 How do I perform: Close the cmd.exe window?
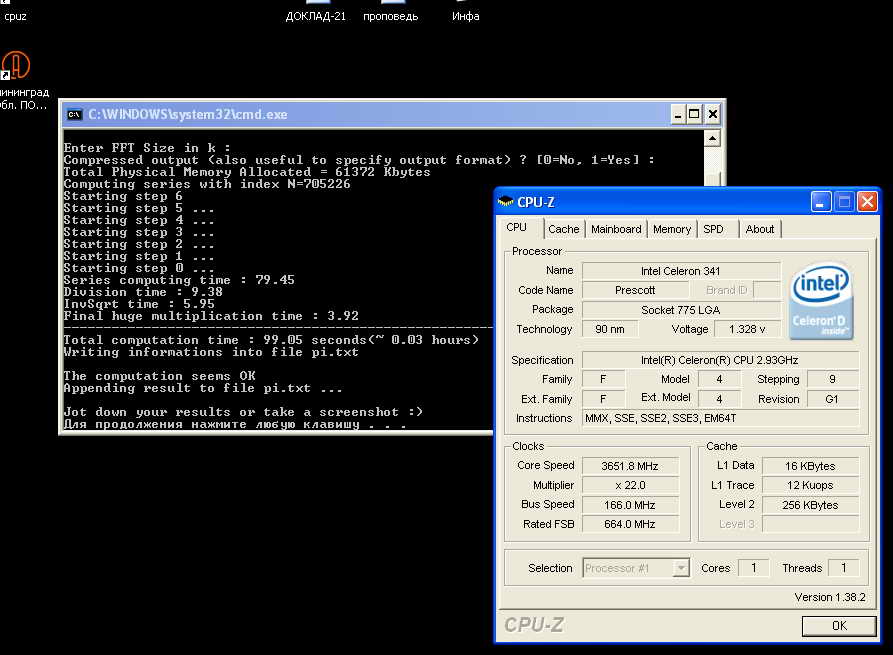click(x=712, y=114)
